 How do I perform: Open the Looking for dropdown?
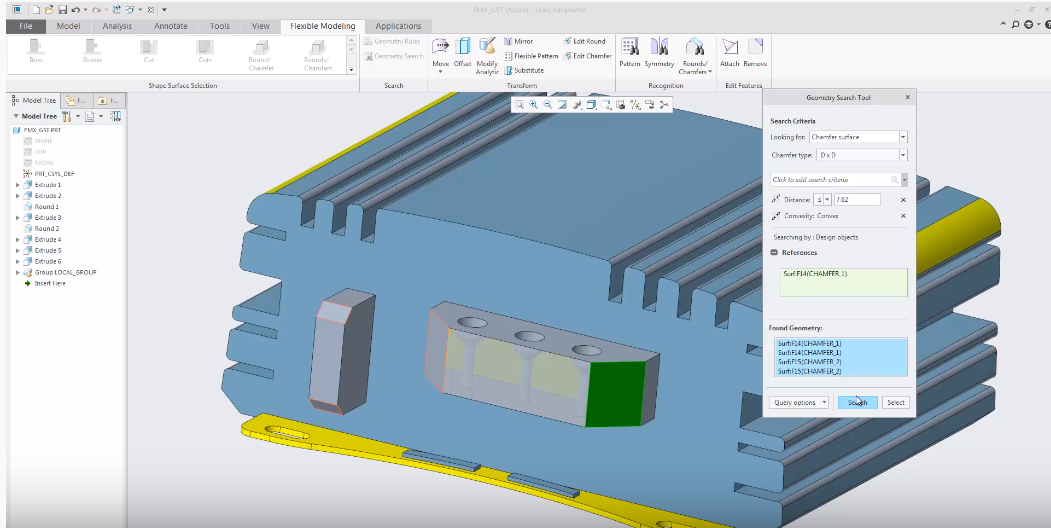(x=858, y=137)
